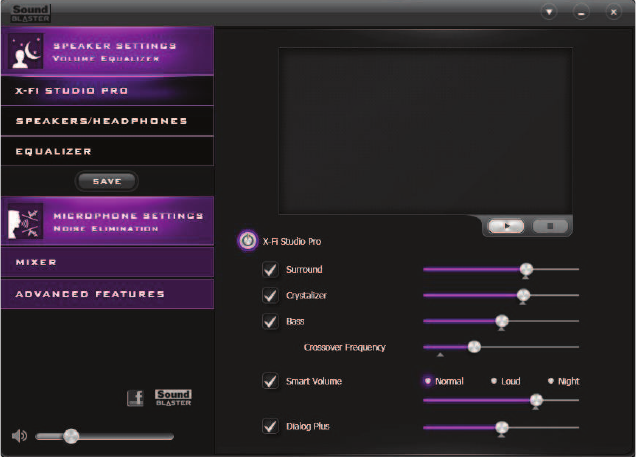
Task: Open the title bar dropdown arrow menu
Action: coord(549,12)
